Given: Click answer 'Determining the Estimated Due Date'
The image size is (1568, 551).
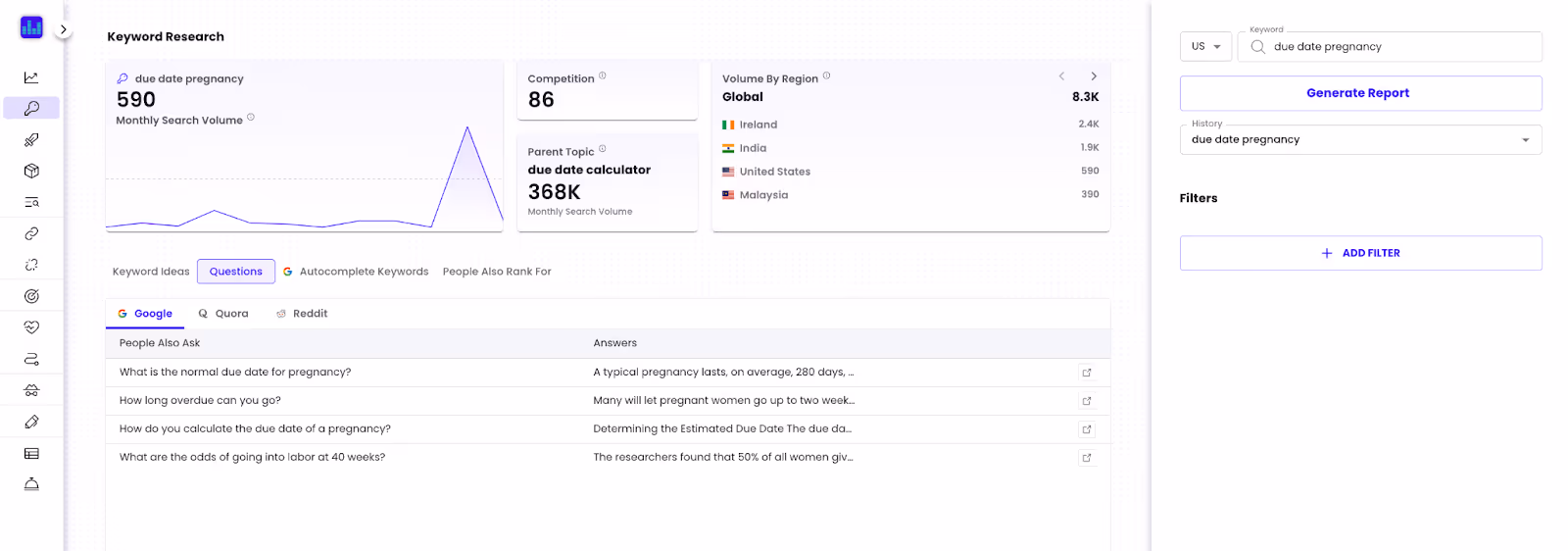Looking at the screenshot, I should click(722, 429).
